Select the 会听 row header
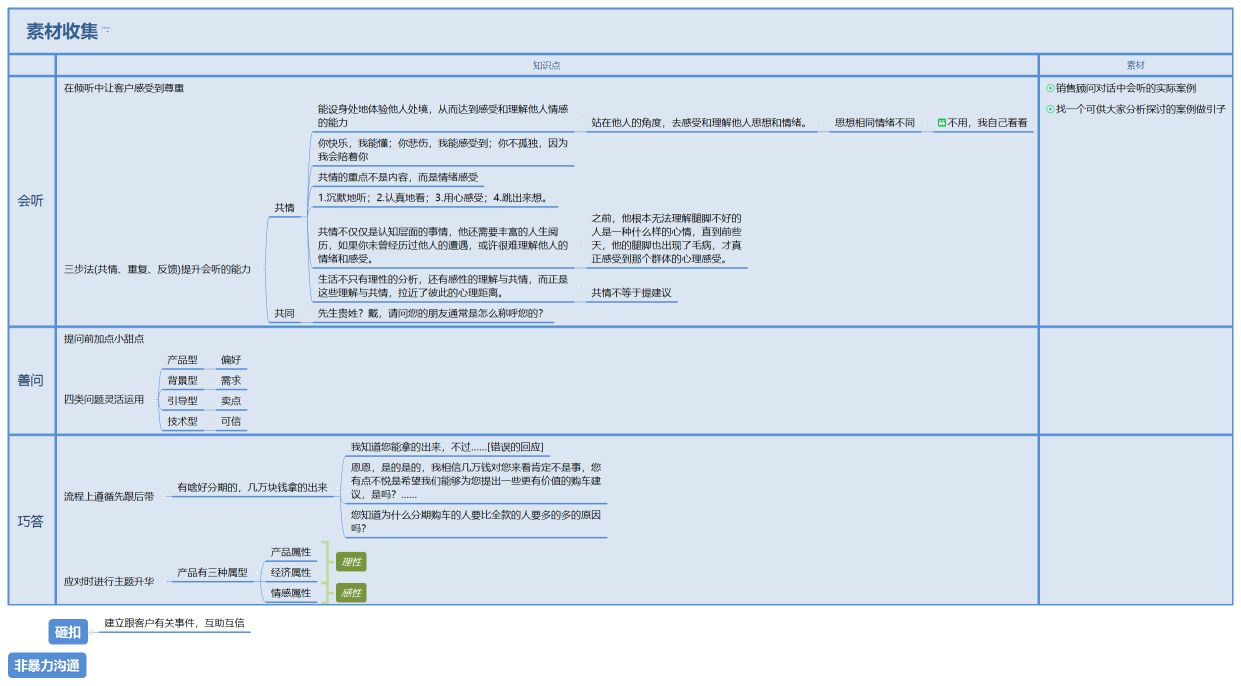Viewport: 1241px width, 686px height. pos(31,201)
